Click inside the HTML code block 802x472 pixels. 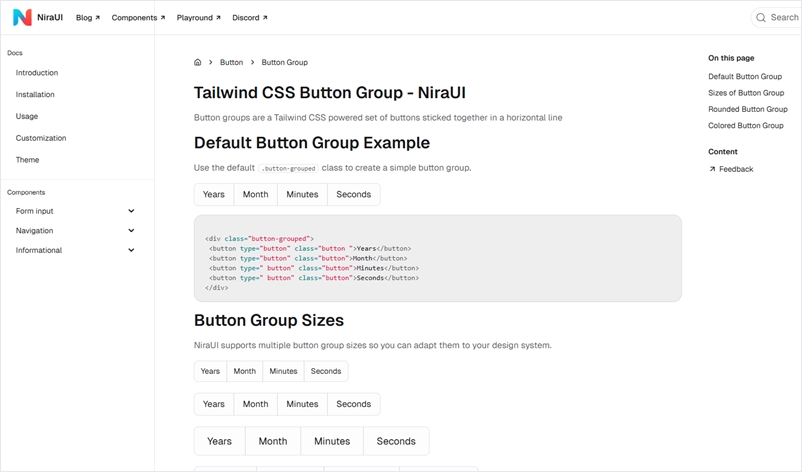coord(437,258)
